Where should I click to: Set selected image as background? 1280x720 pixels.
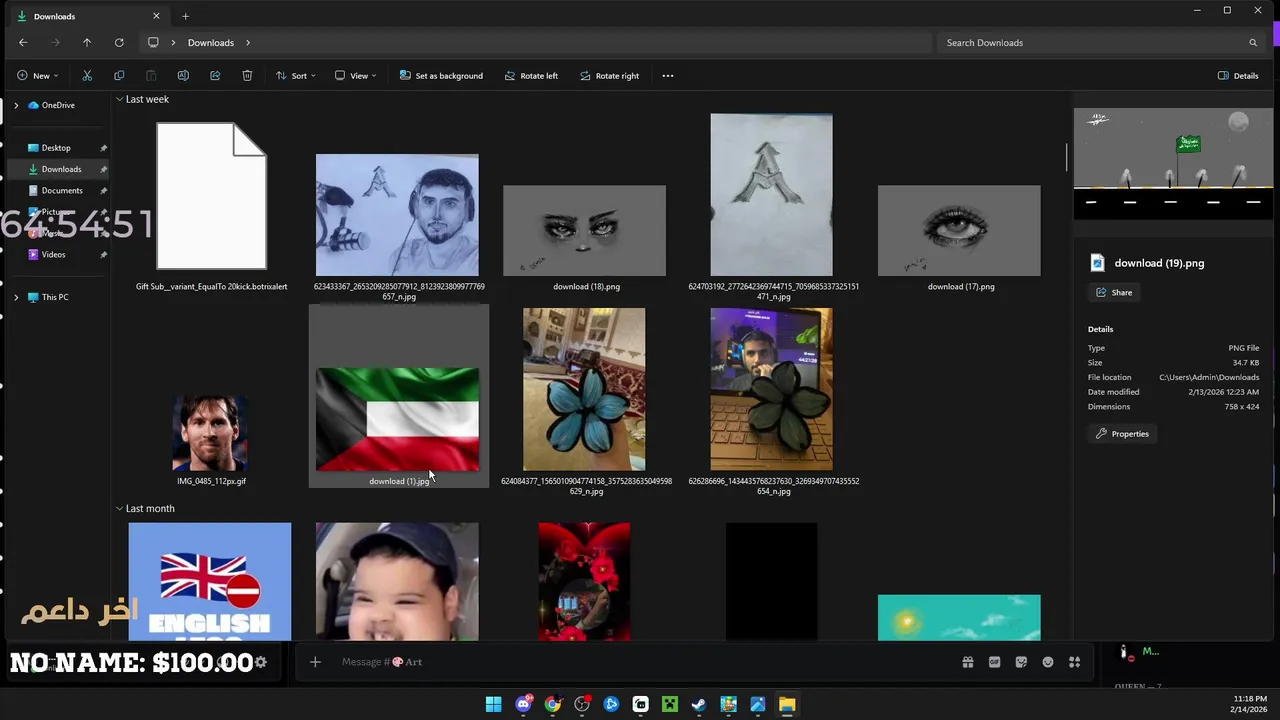click(x=441, y=76)
